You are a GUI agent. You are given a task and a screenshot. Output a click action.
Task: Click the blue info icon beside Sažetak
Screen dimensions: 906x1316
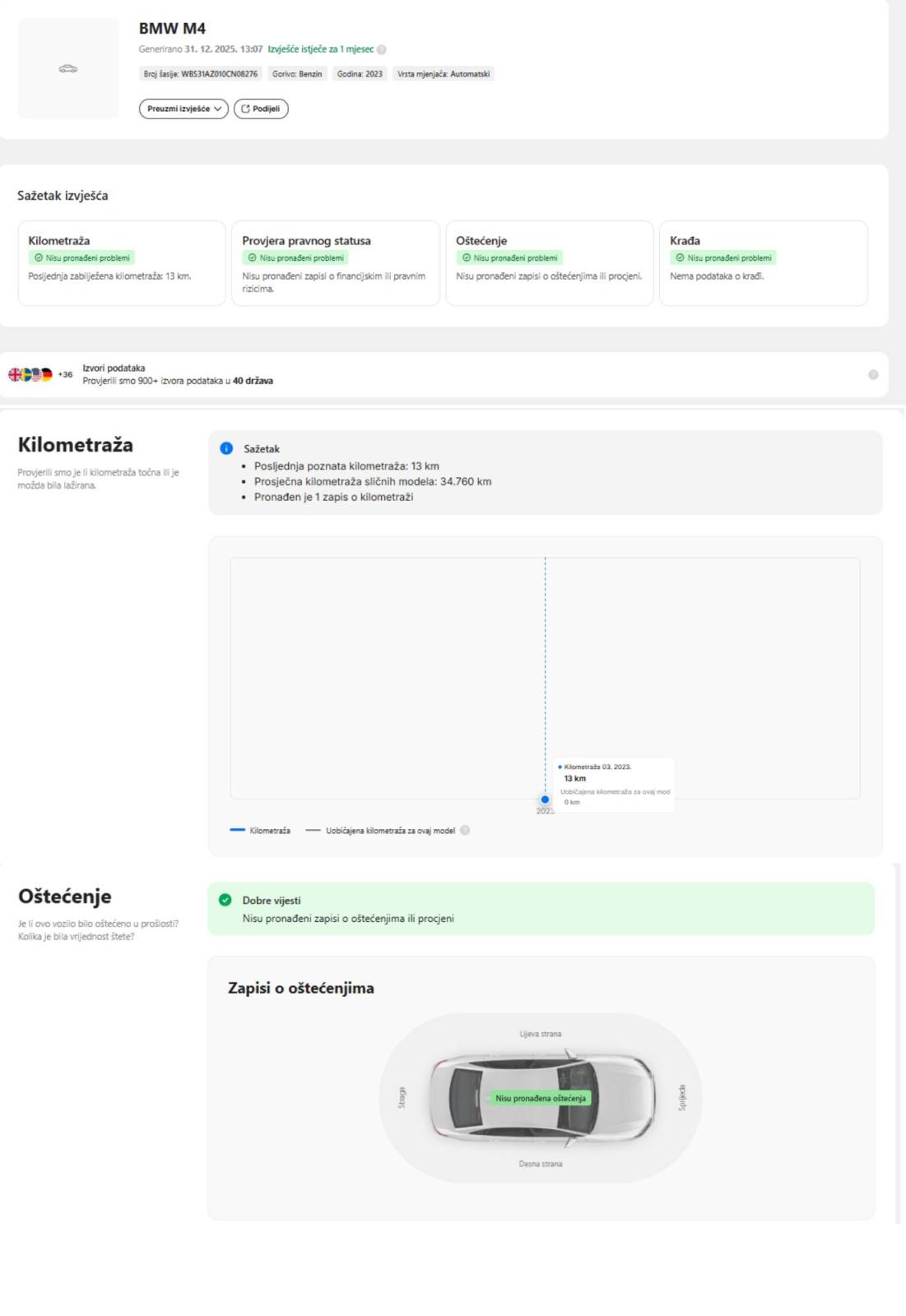[x=226, y=448]
